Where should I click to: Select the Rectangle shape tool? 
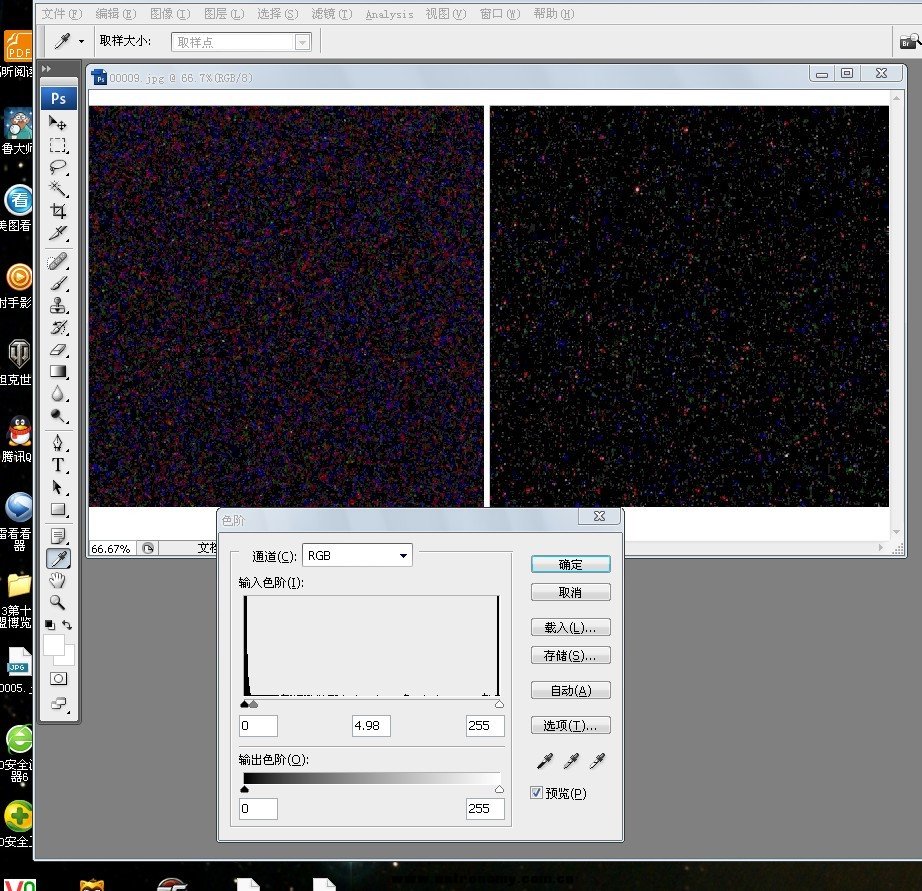click(x=58, y=509)
